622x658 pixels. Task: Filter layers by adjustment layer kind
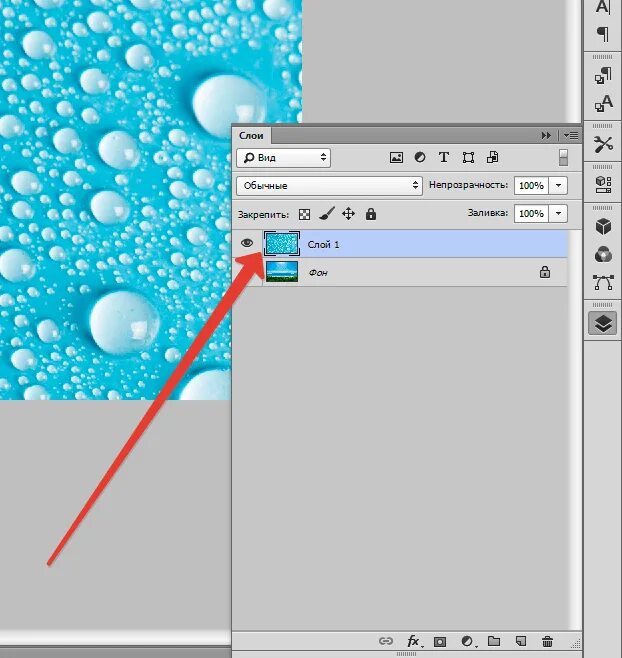pos(420,157)
